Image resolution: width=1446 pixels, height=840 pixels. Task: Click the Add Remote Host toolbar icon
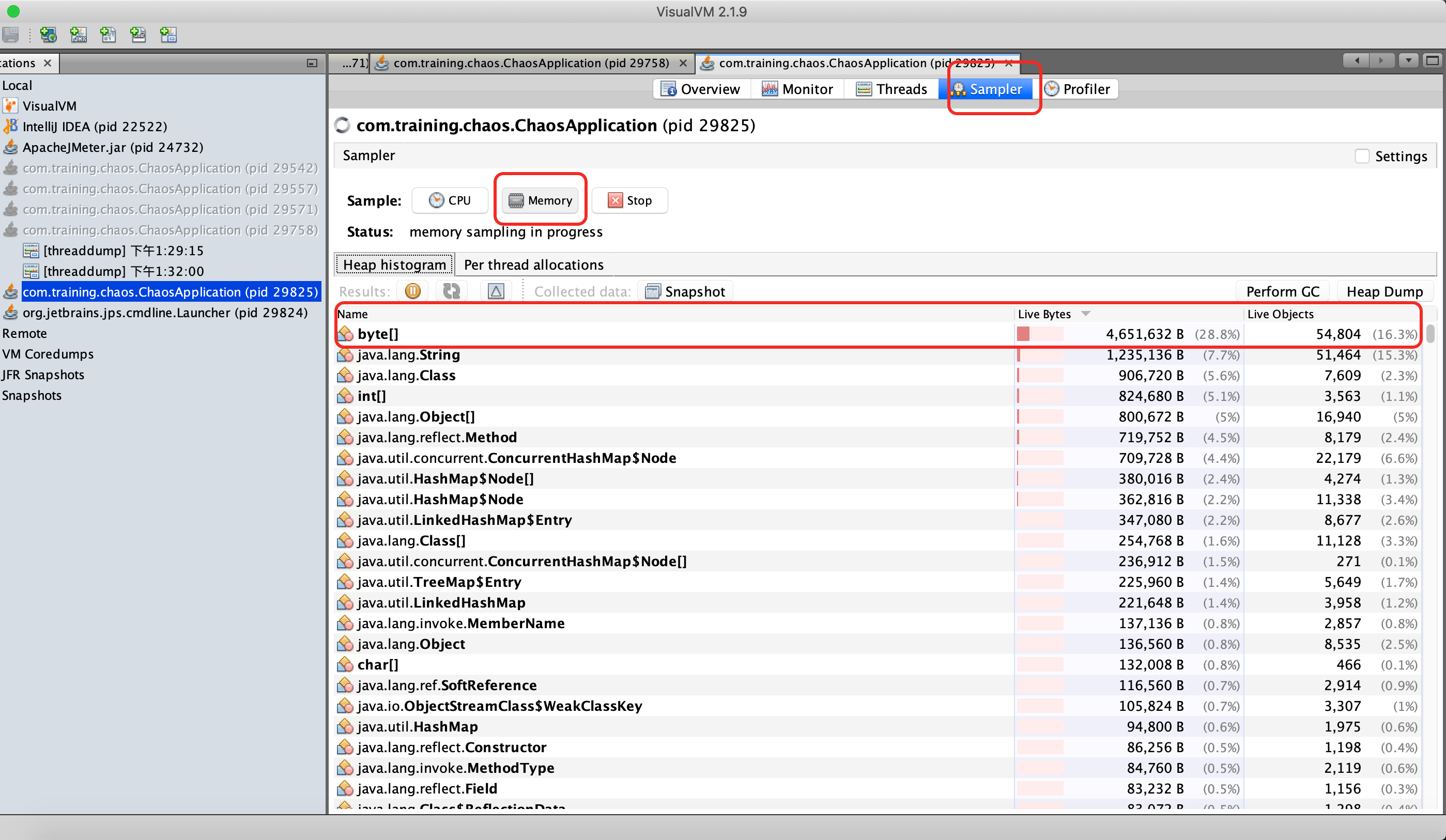pyautogui.click(x=48, y=35)
